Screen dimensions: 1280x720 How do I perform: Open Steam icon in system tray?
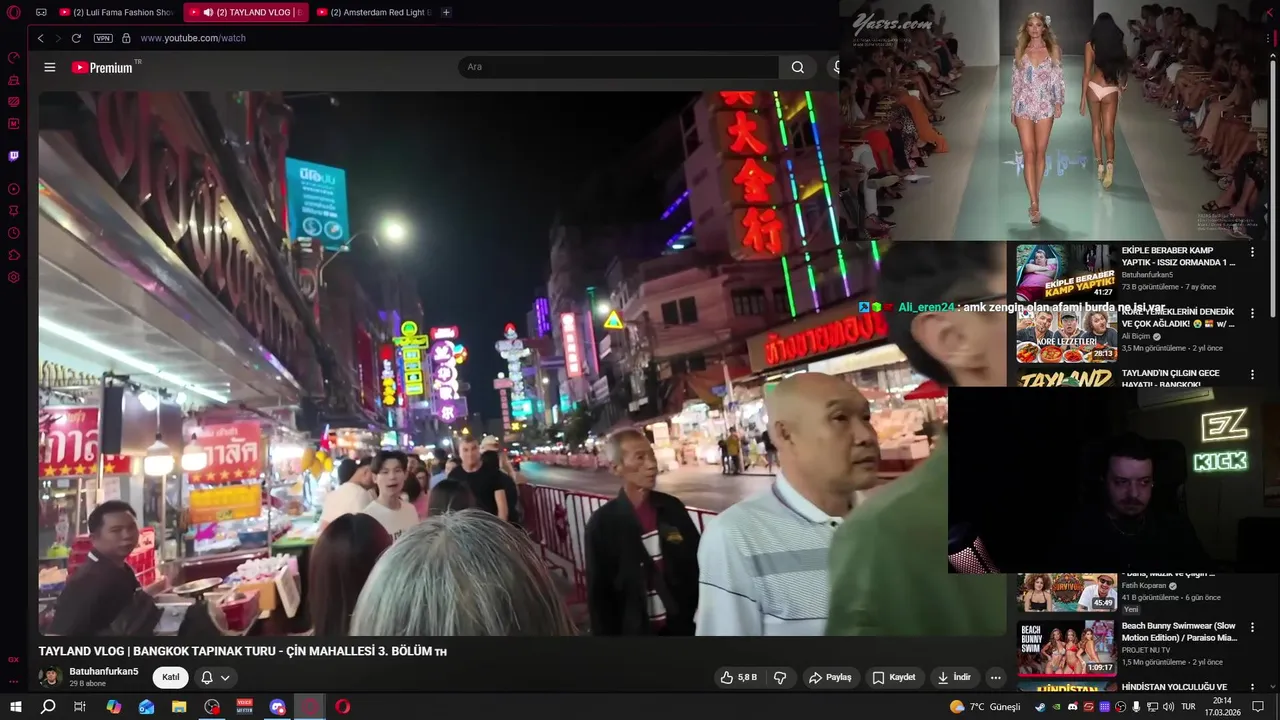click(1040, 707)
